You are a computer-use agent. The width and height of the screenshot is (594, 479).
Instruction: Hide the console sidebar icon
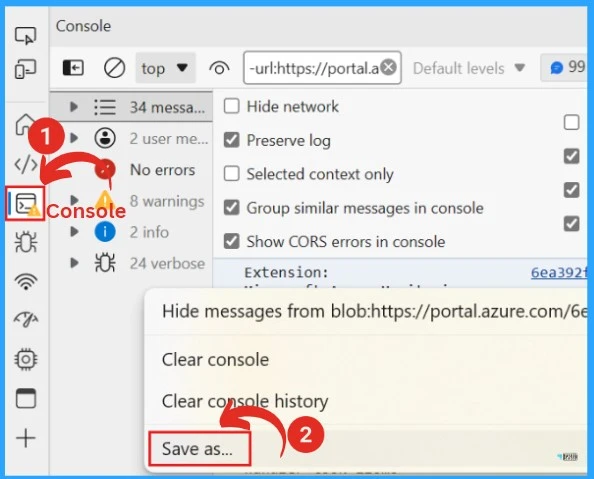tap(73, 68)
